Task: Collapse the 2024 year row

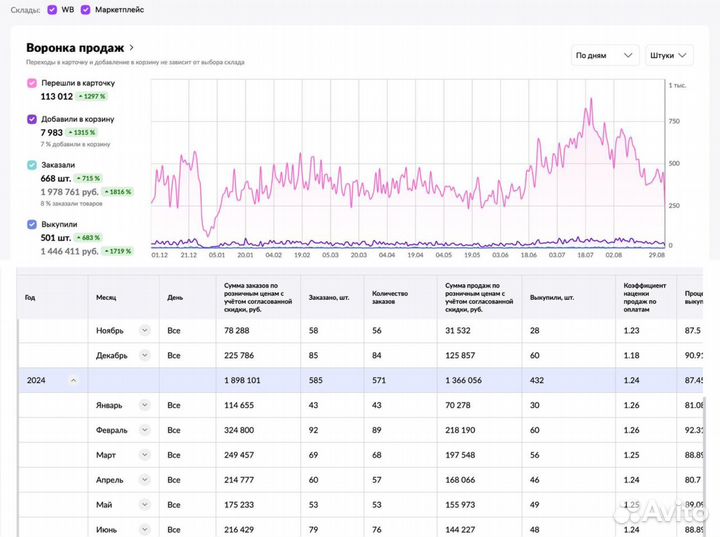Action: (73, 380)
